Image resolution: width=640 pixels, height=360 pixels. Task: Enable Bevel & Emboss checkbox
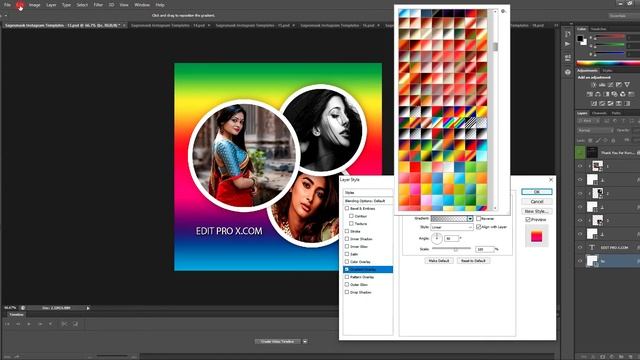(x=347, y=208)
